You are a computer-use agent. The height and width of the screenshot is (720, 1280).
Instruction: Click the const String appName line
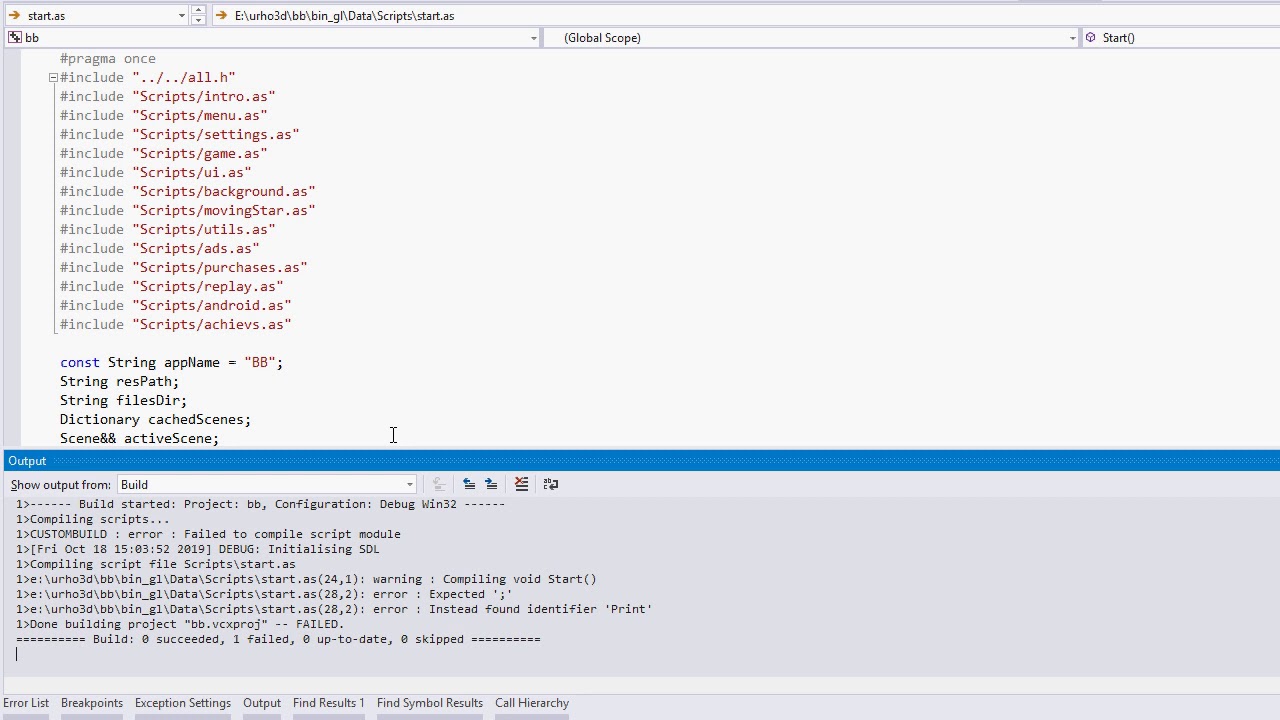click(x=172, y=363)
